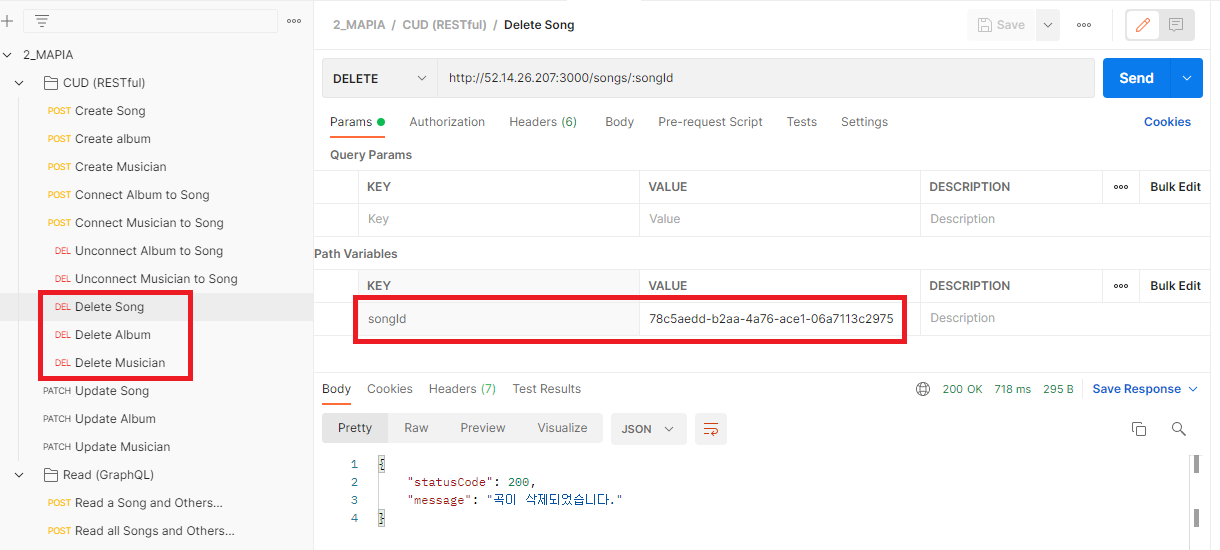This screenshot has width=1220, height=550.
Task: Open the Create Song request
Action: click(x=110, y=111)
